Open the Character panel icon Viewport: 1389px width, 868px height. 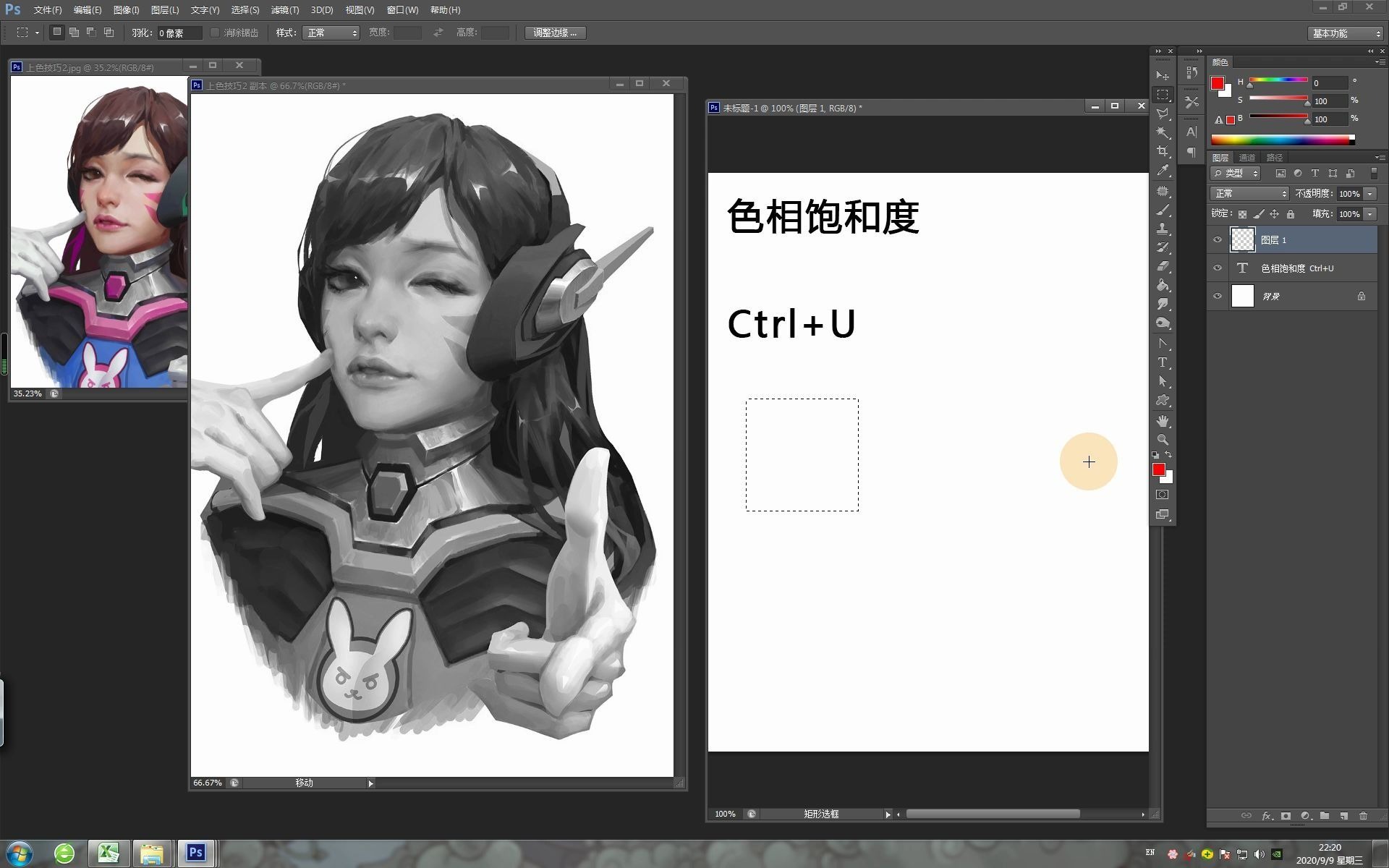pos(1192,132)
